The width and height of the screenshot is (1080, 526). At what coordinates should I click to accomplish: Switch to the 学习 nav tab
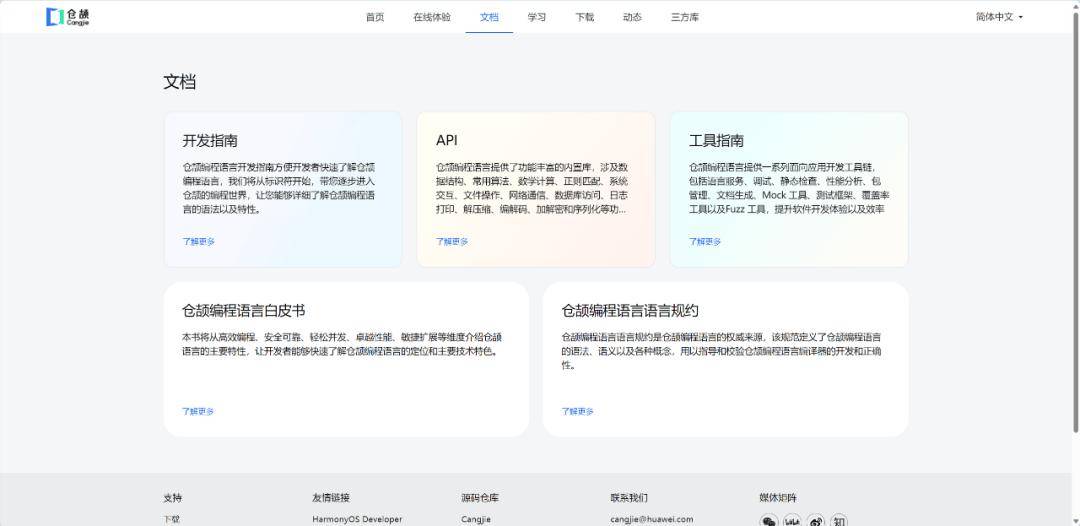pos(537,17)
